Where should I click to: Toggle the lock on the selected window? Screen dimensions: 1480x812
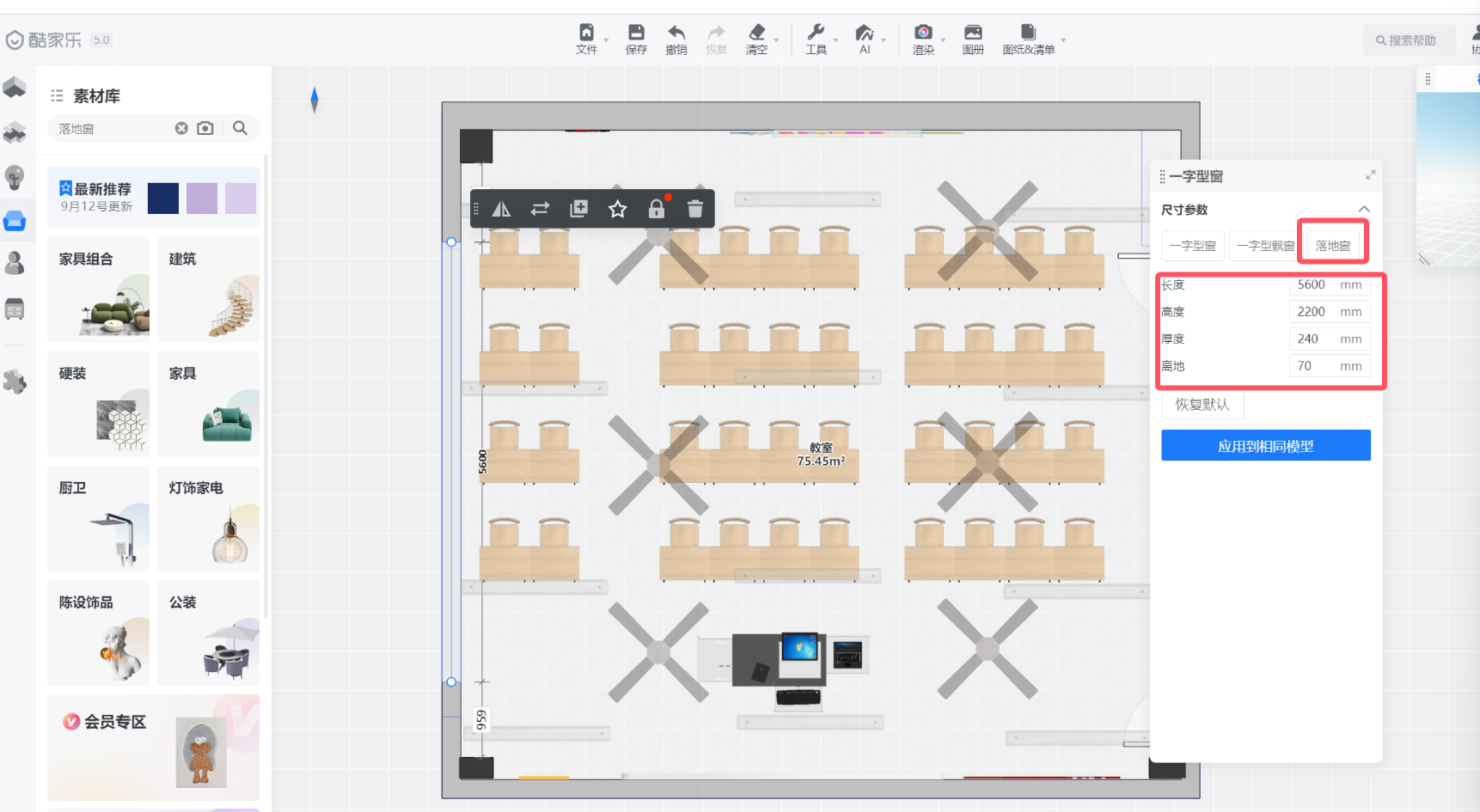pos(657,209)
